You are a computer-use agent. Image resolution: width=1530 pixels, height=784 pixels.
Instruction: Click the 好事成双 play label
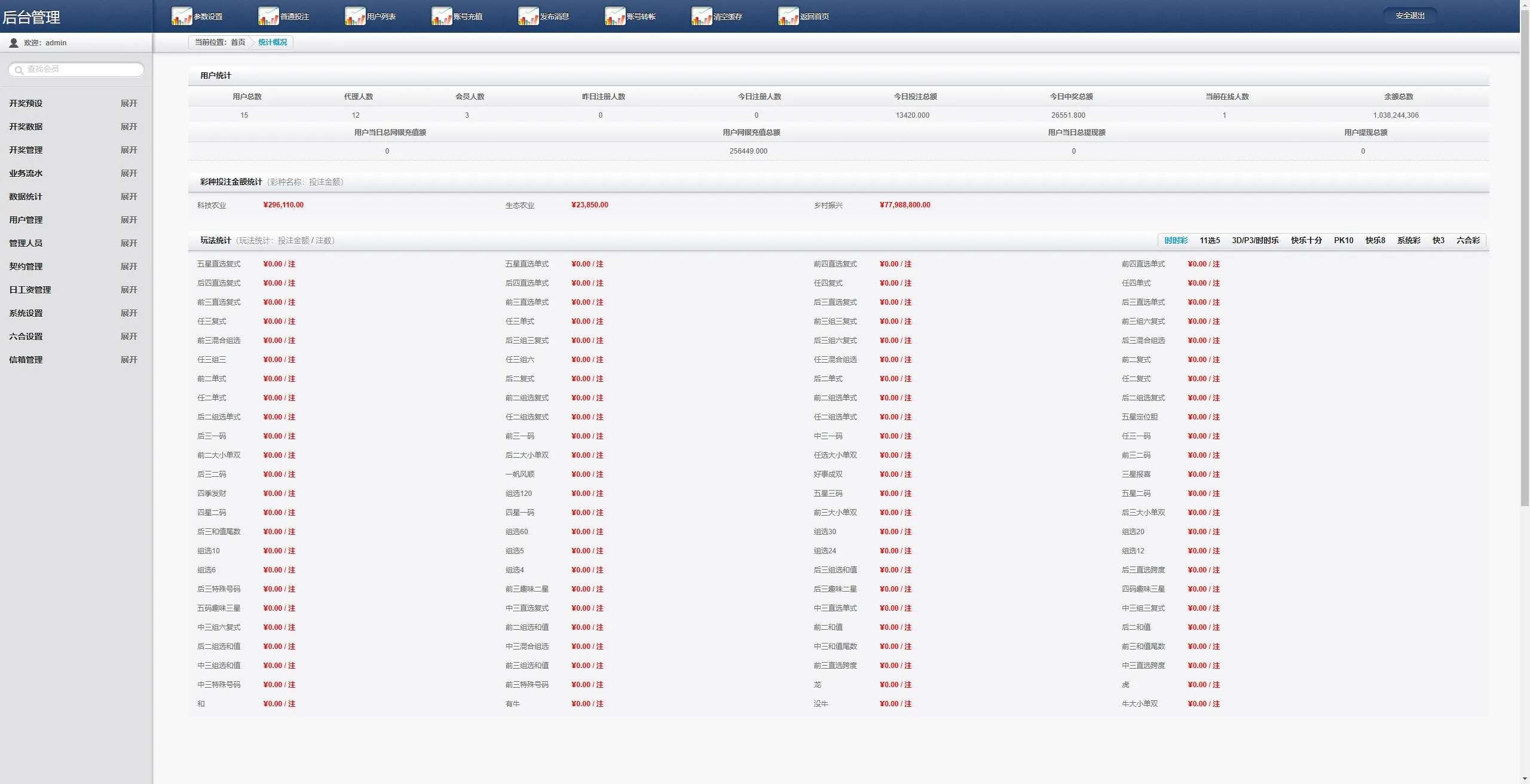point(828,474)
